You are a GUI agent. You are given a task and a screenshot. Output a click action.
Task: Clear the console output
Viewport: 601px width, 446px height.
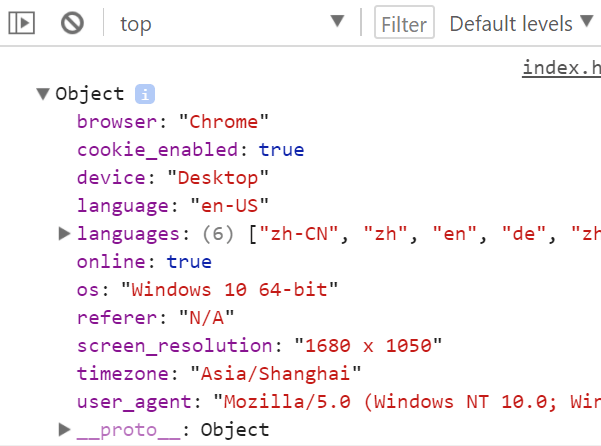tap(72, 23)
